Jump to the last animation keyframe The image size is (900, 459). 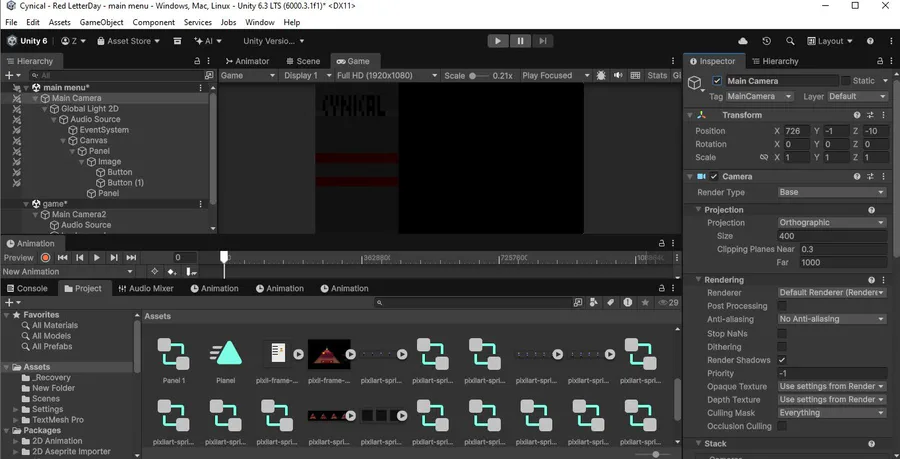point(131,258)
